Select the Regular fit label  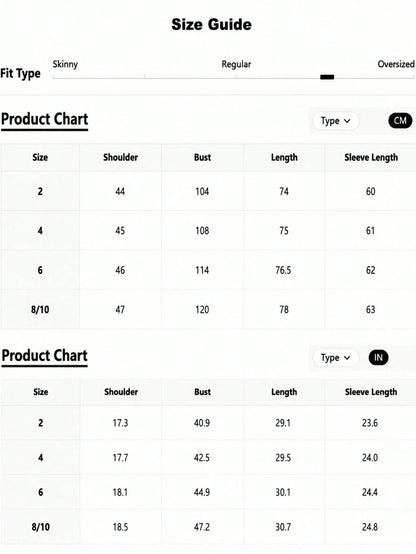(236, 64)
